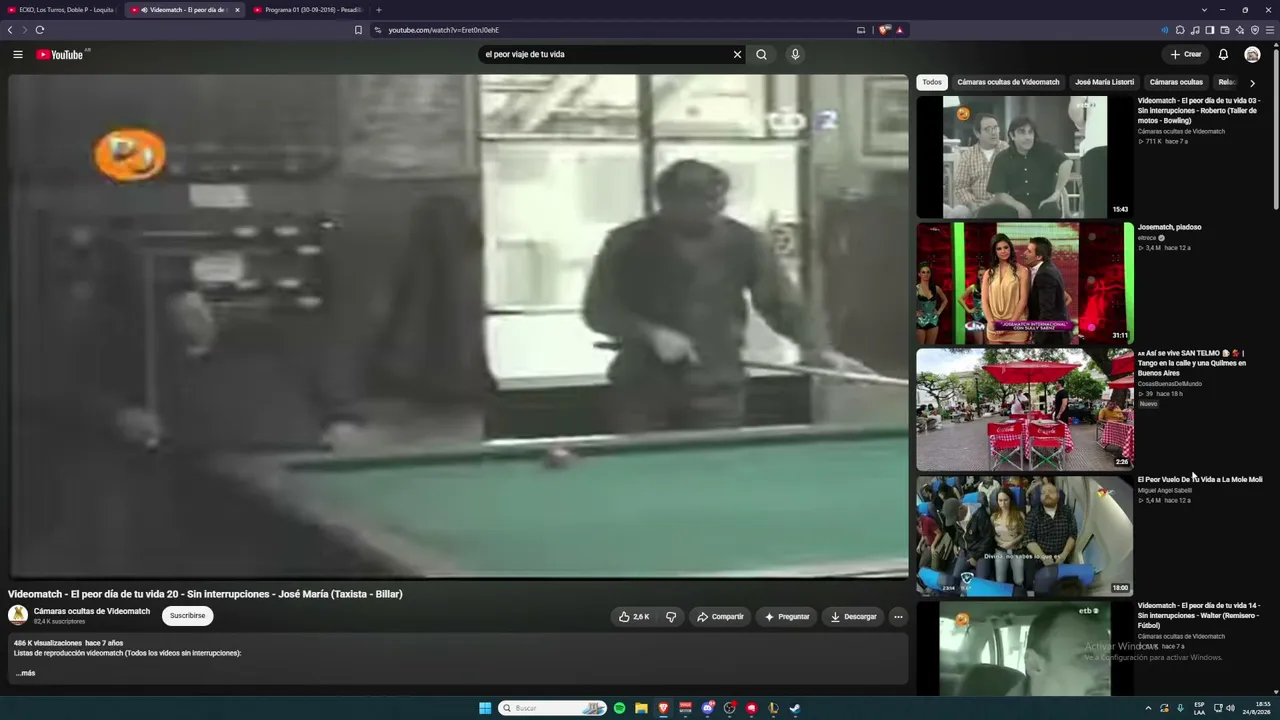Close the Videomatch browser tab

pos(237,10)
